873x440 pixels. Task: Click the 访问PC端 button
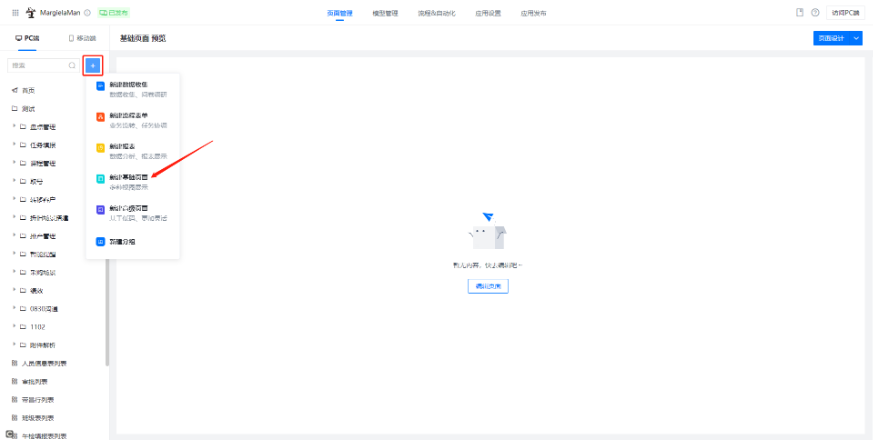pyautogui.click(x=845, y=12)
